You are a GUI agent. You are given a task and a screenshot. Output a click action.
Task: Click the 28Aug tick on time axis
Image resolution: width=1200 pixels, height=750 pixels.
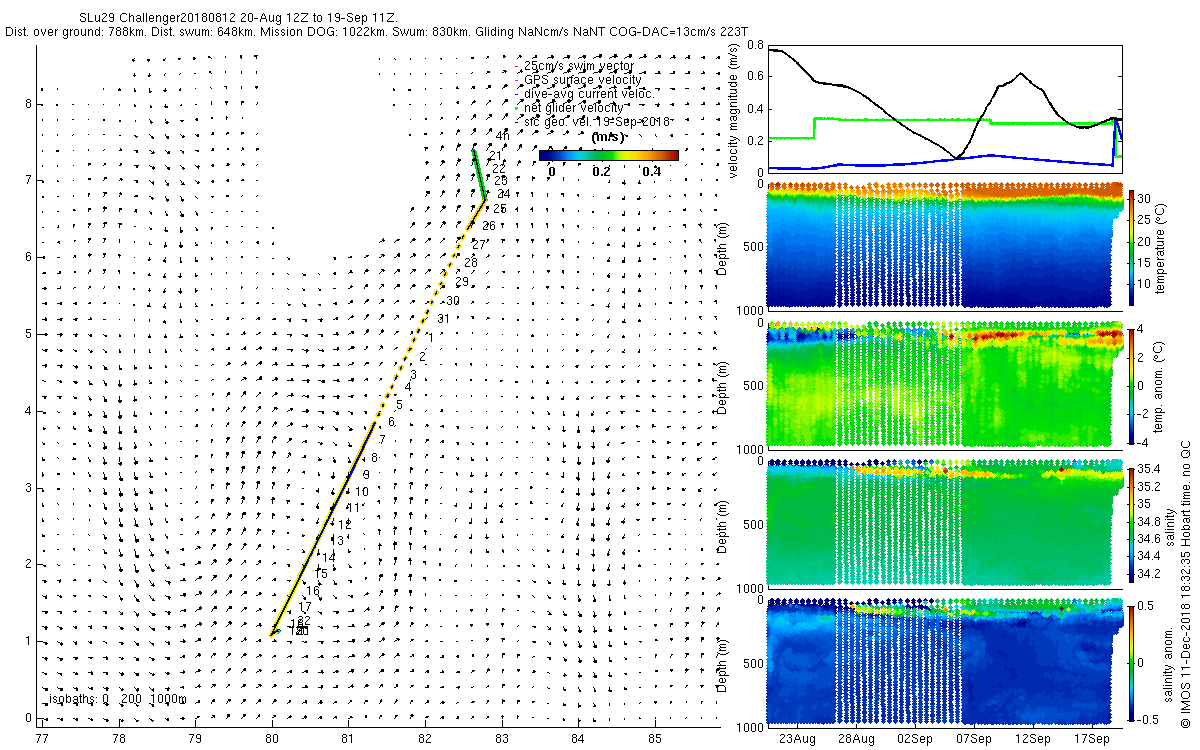point(856,740)
